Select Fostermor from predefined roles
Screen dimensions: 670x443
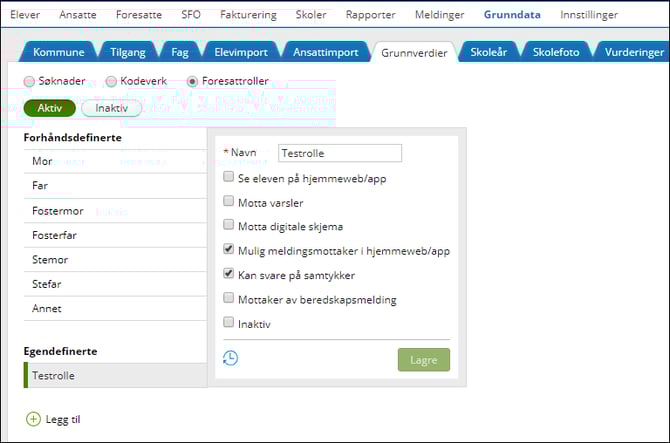pos(58,211)
